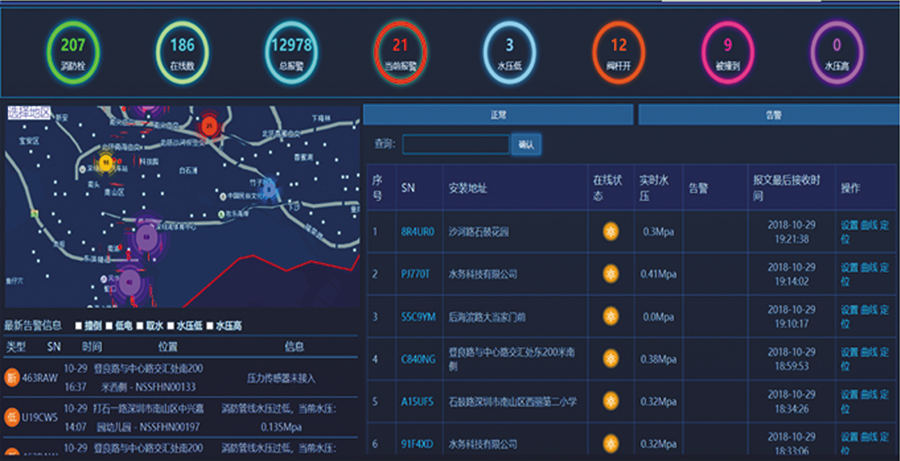Screen dimensions: 900x461
Task: Click the 186 online count circle
Action: (x=182, y=52)
